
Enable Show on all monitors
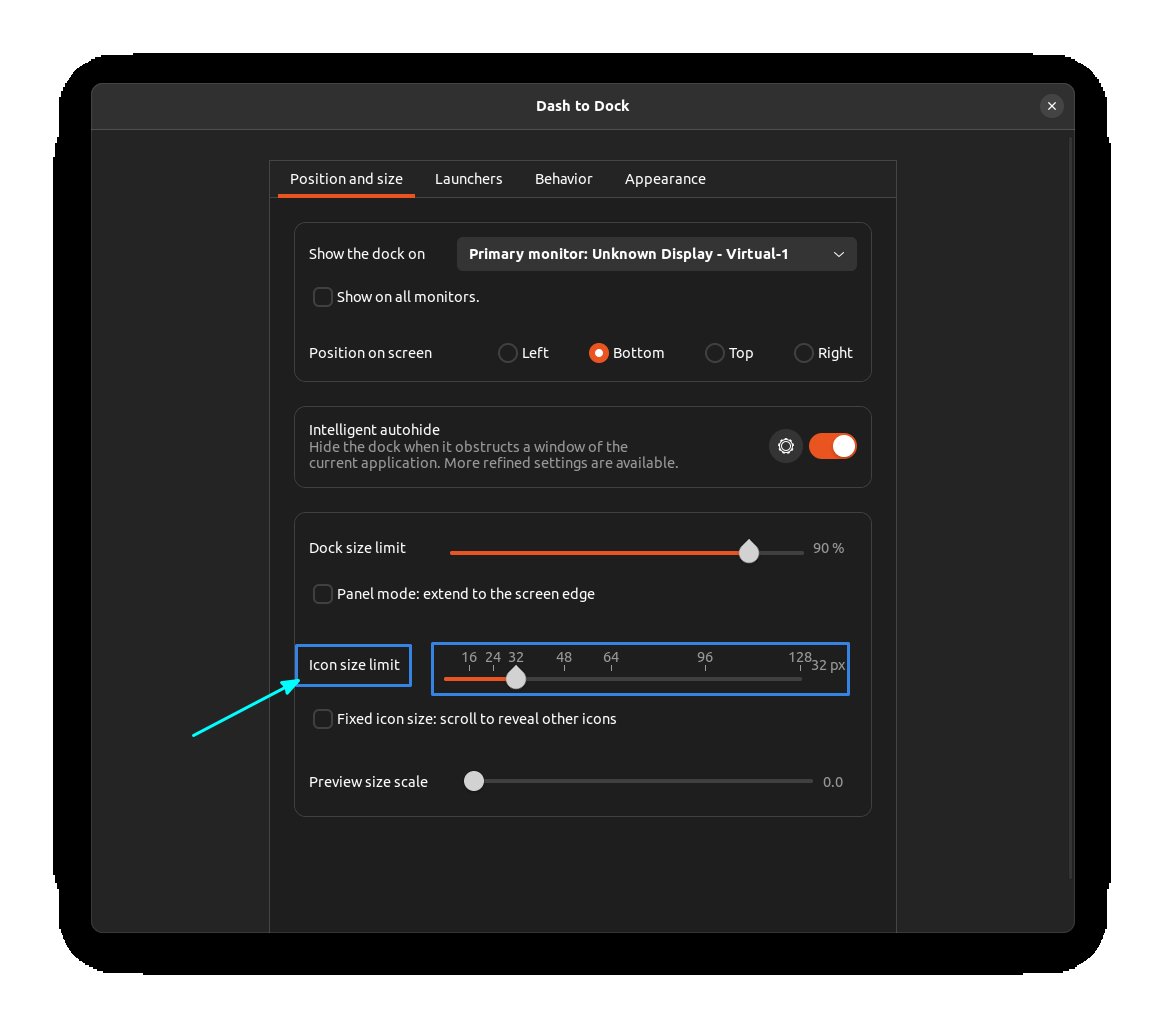(322, 297)
